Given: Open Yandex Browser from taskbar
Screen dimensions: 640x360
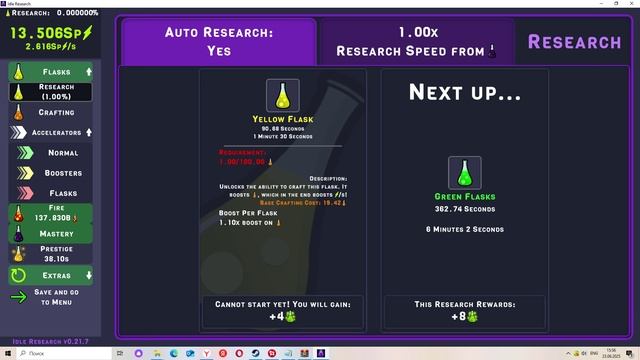Looking at the screenshot, I should (x=207, y=353).
